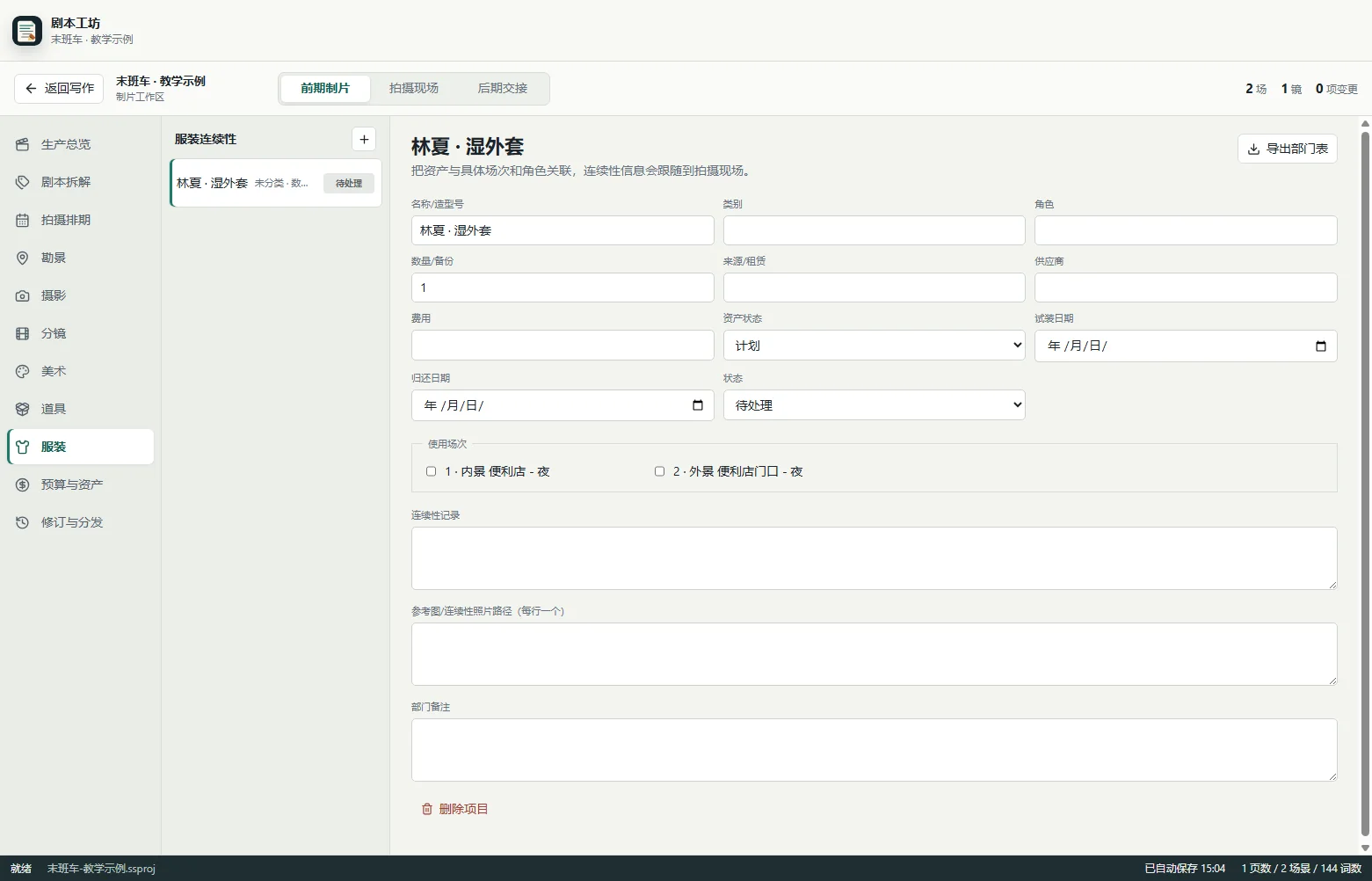Click into the 部门备注 text area
The width and height of the screenshot is (1372, 881).
pos(874,750)
